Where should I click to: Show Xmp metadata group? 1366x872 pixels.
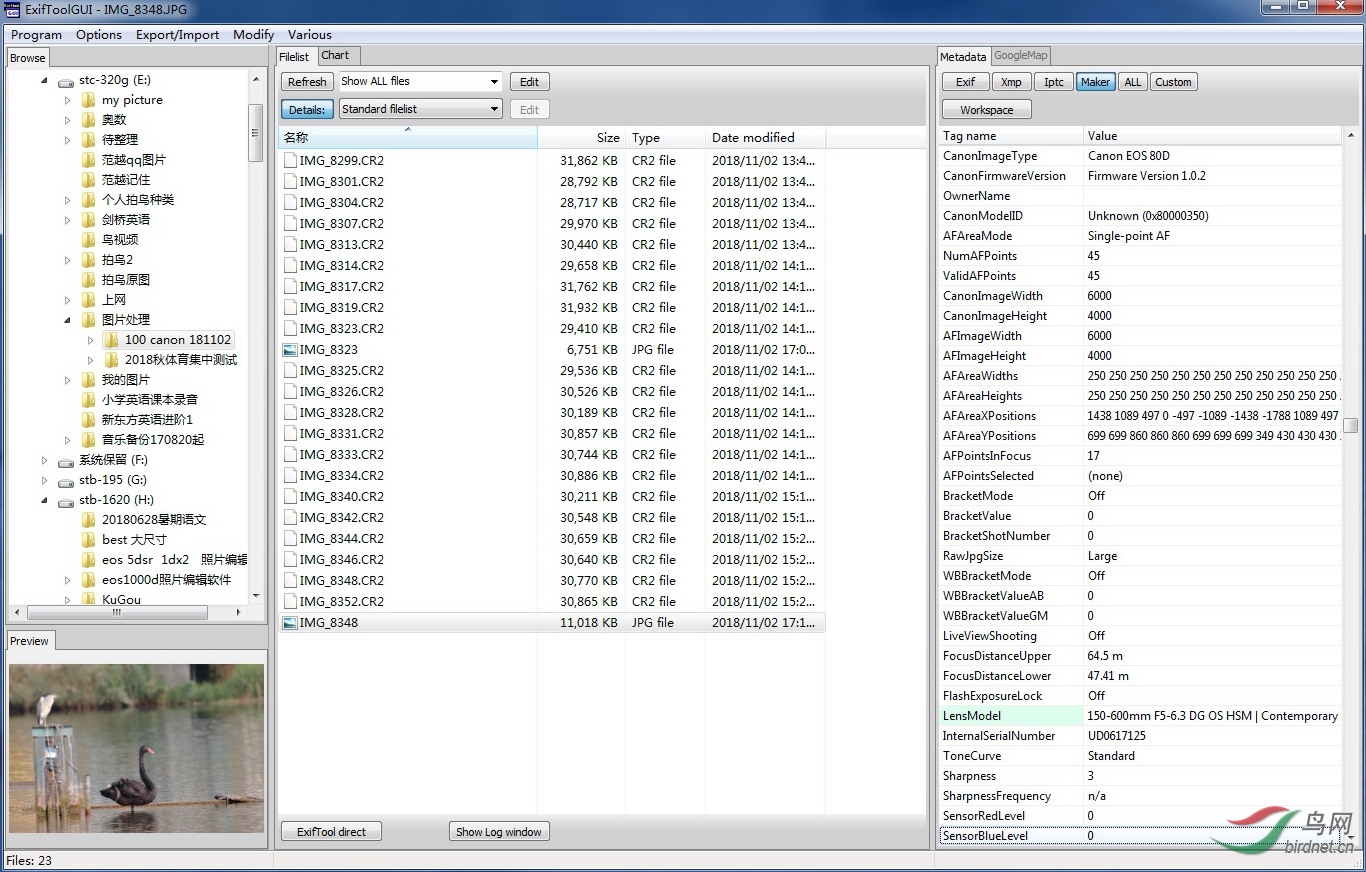(x=1012, y=82)
